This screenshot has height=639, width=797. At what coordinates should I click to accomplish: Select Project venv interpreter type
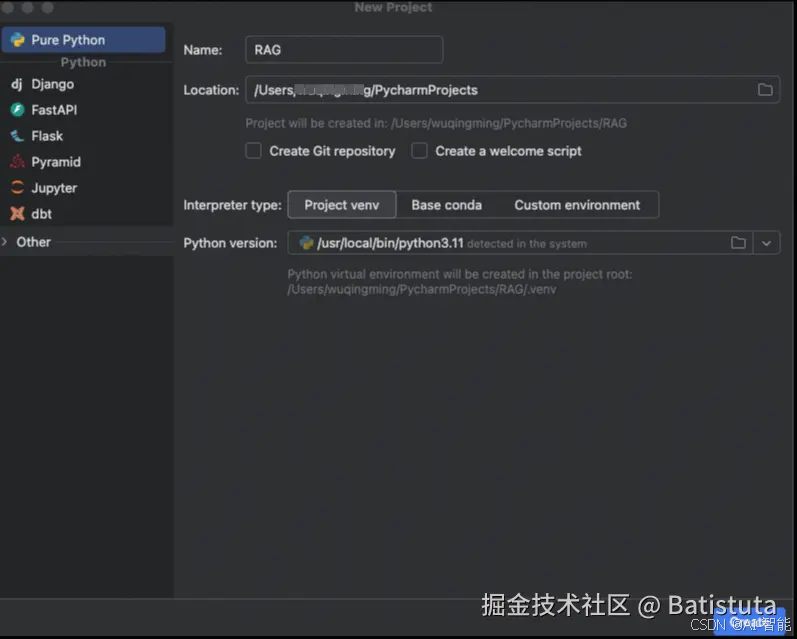(x=342, y=205)
